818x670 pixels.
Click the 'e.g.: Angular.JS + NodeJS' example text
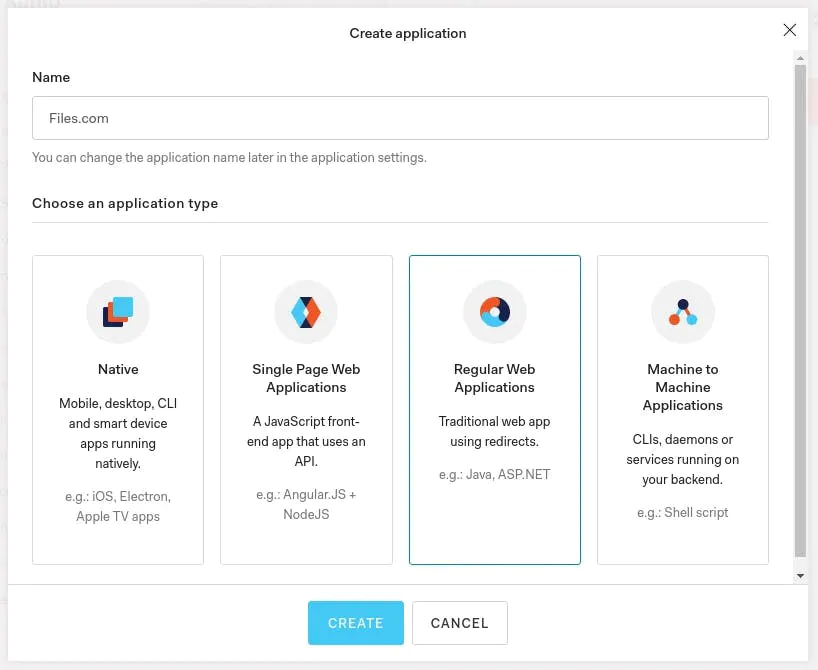(306, 505)
